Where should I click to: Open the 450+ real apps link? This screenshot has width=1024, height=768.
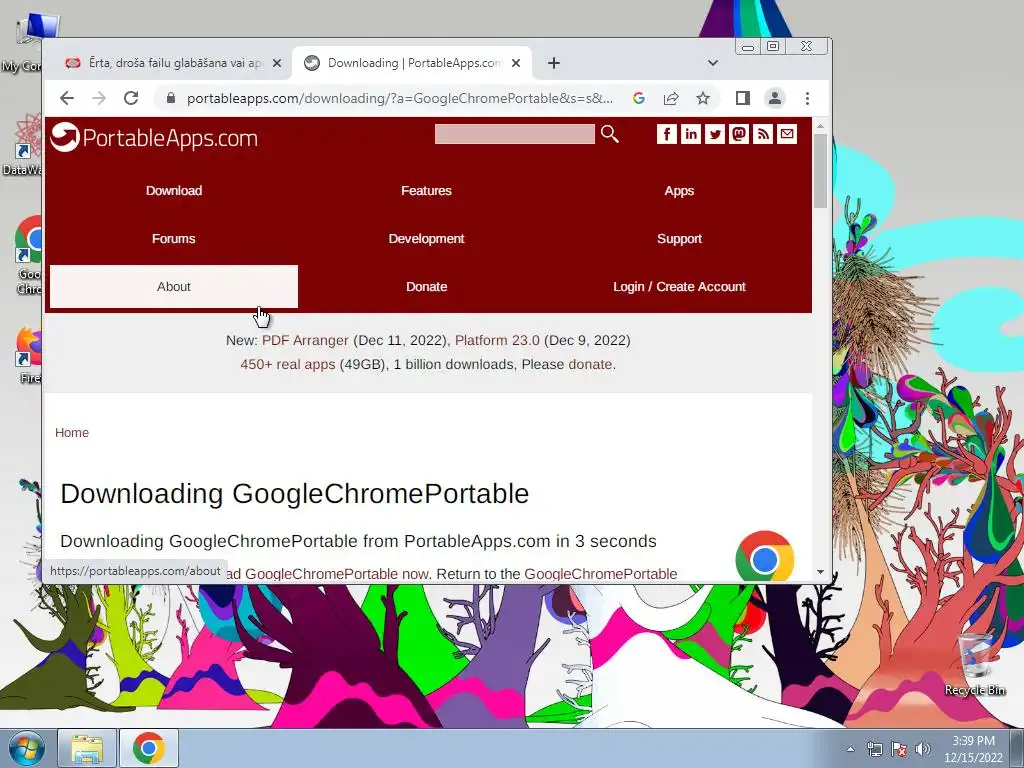pyautogui.click(x=287, y=364)
